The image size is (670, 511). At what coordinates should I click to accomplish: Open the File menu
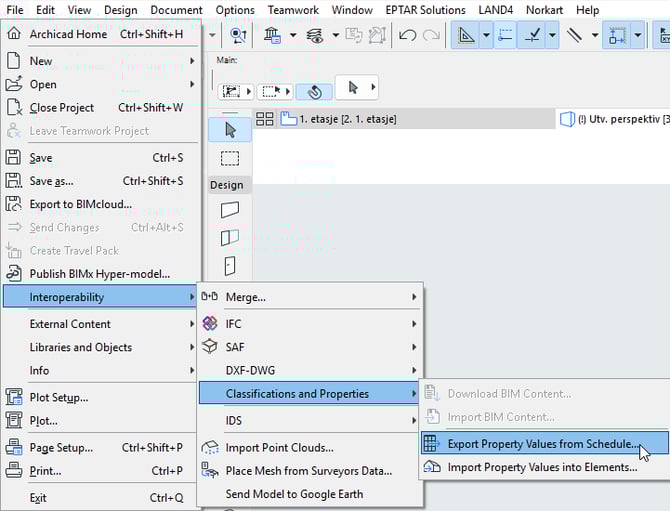tap(15, 9)
